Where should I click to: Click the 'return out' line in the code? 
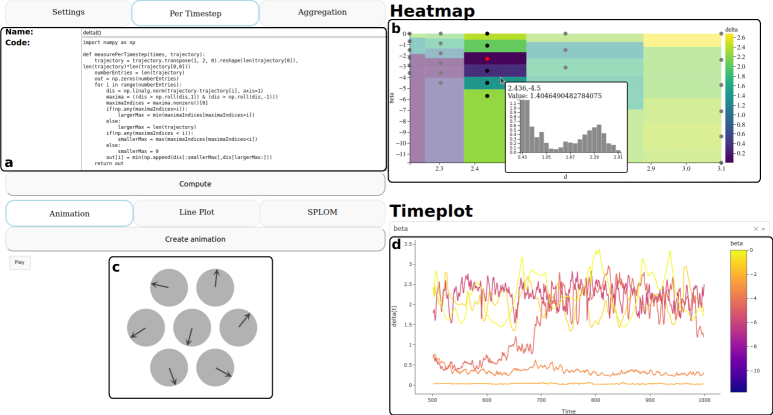(109, 163)
